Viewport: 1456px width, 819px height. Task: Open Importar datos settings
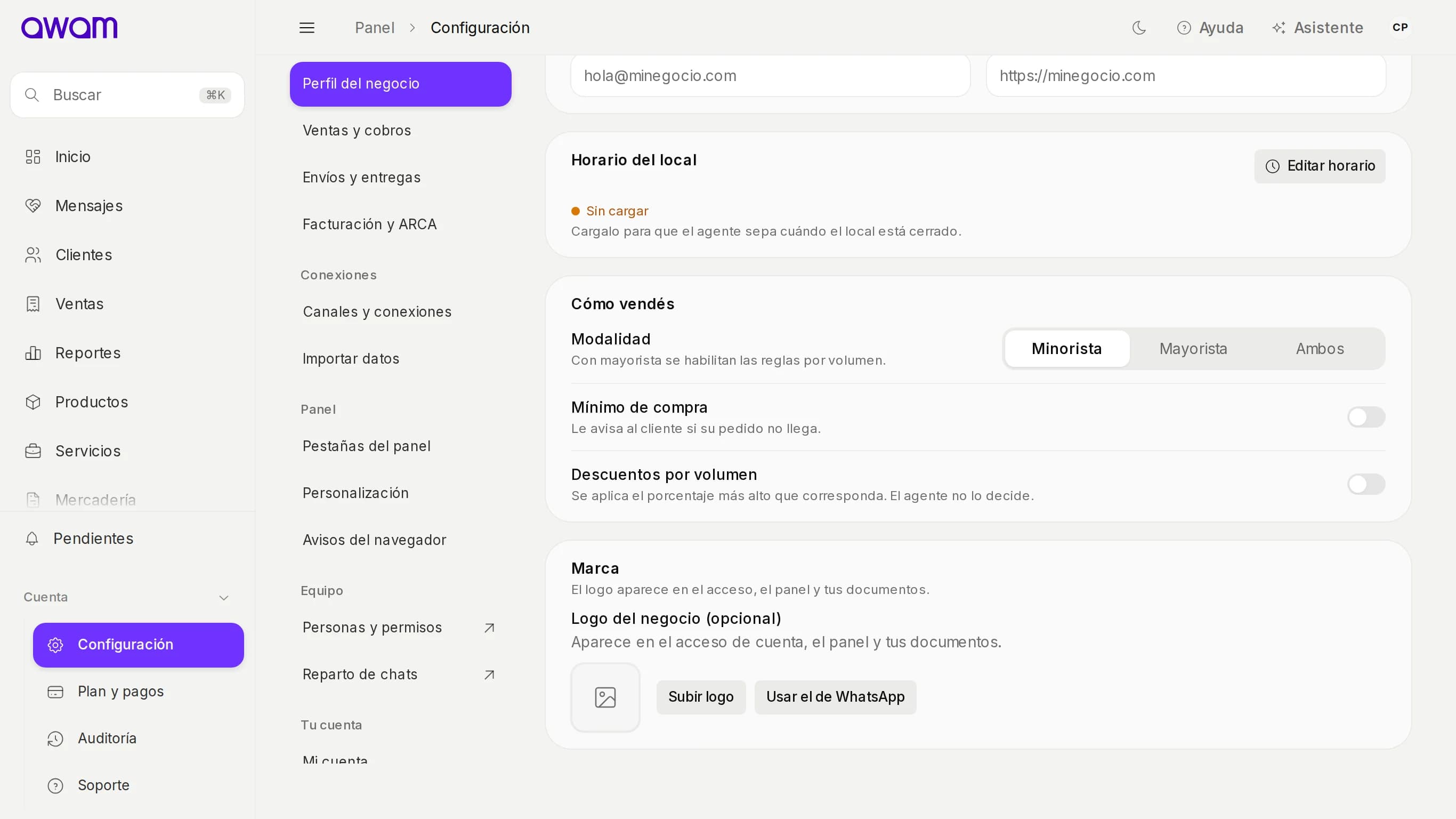point(400,359)
